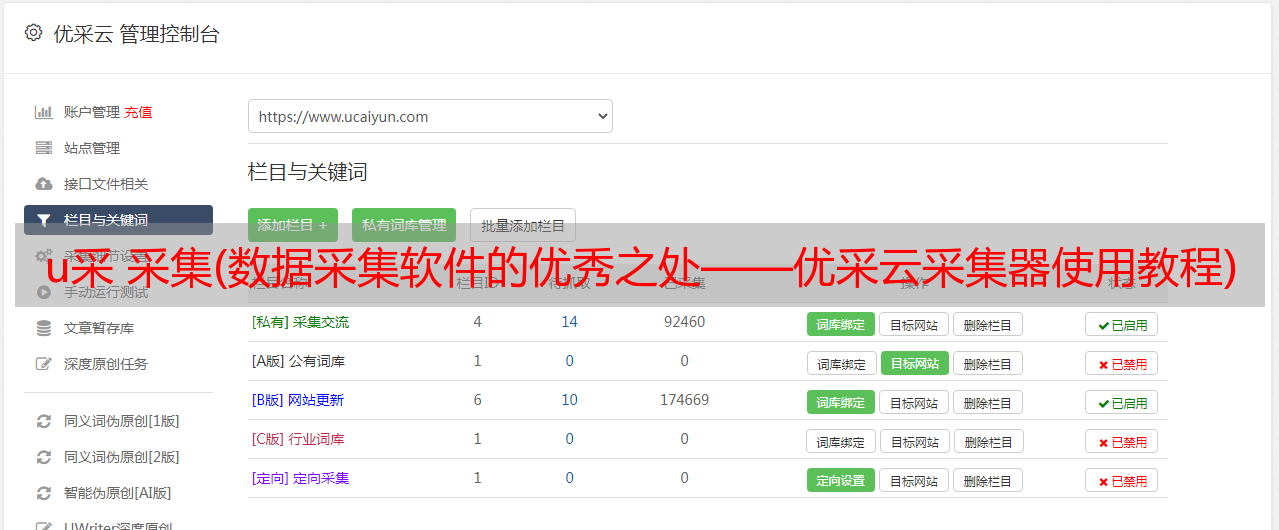Click 词库绑定 in the 行业词库 row

pos(841,441)
